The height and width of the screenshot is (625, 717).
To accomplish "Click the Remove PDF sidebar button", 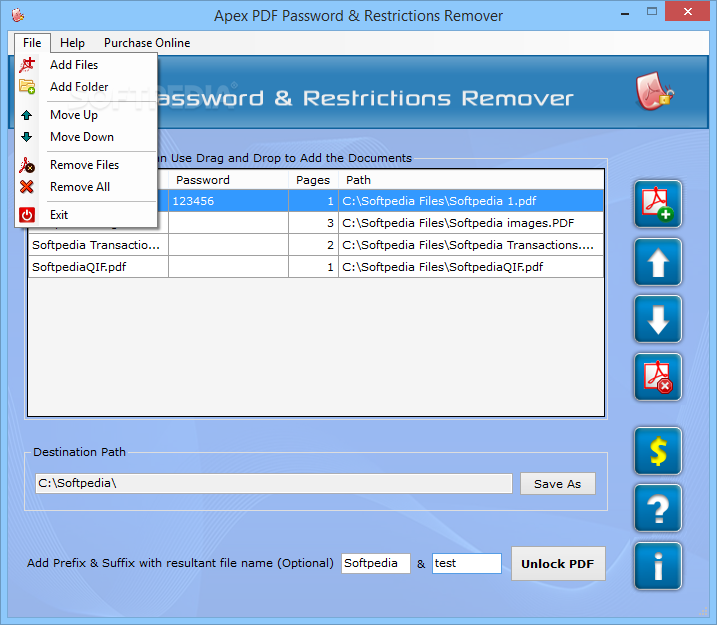I will coord(658,377).
